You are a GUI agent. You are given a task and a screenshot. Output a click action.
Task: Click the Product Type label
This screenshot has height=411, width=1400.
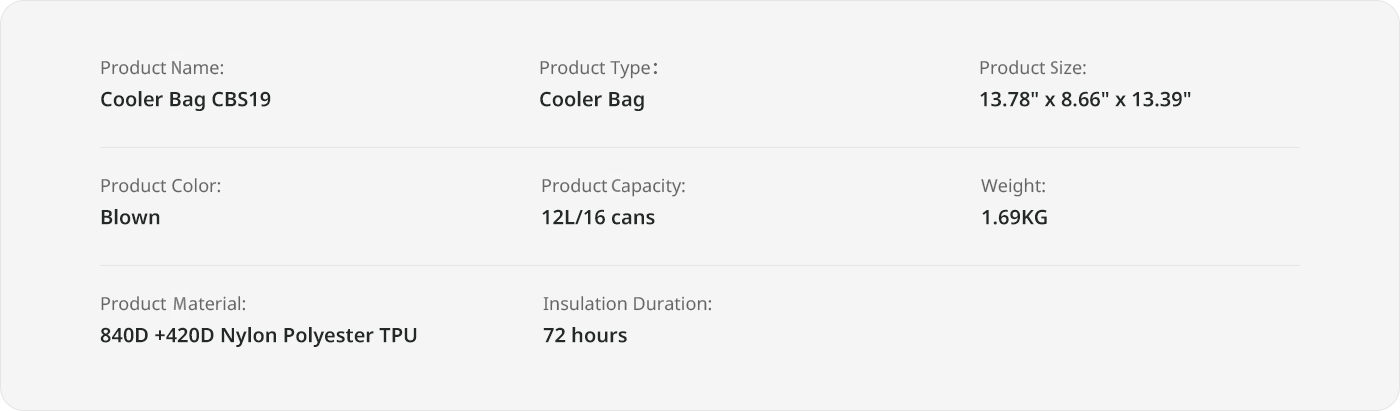[x=598, y=68]
